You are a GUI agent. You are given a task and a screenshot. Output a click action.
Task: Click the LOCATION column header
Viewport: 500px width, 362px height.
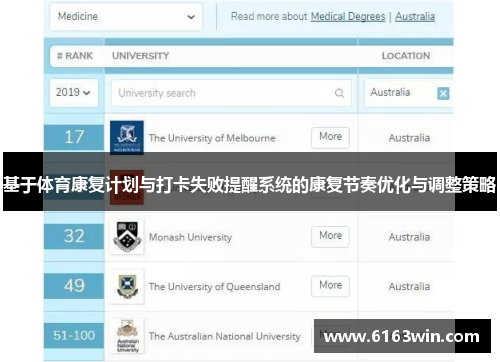pyautogui.click(x=406, y=56)
